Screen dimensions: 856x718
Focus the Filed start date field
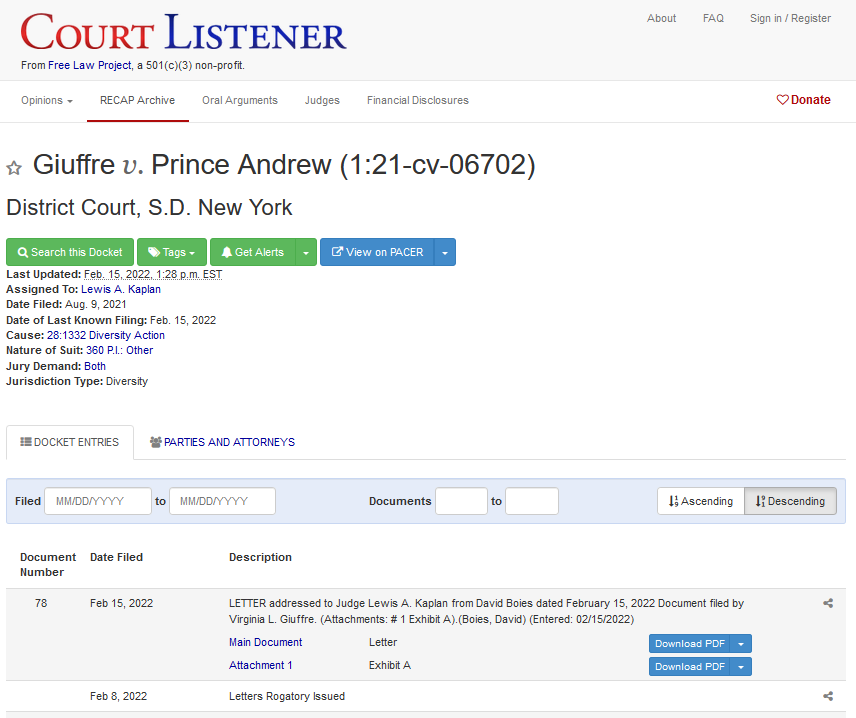pos(98,501)
